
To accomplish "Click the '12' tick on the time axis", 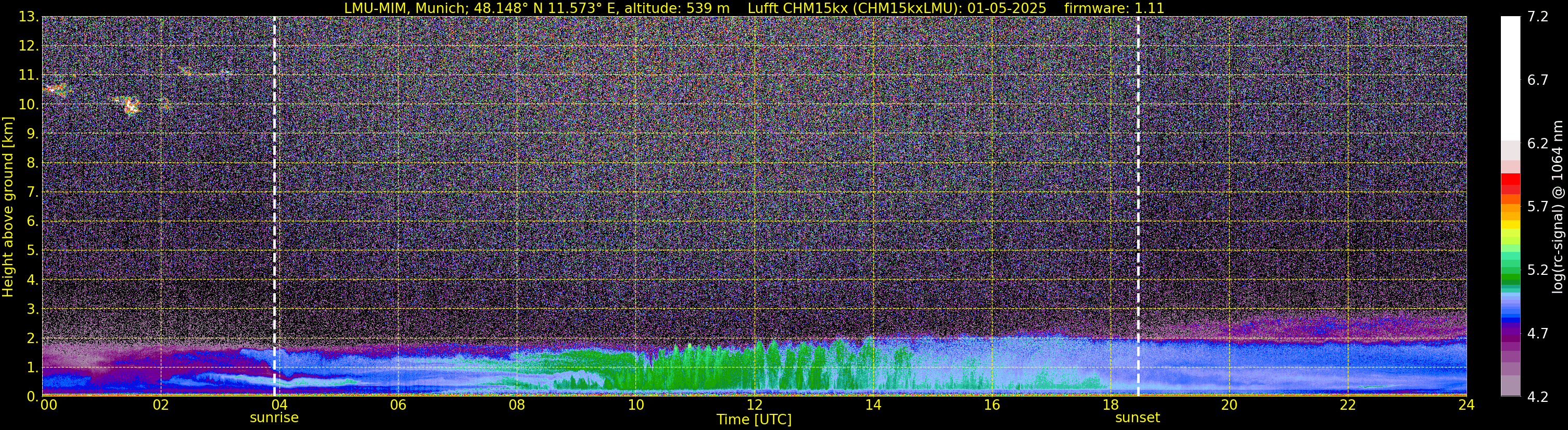I will pos(754,405).
